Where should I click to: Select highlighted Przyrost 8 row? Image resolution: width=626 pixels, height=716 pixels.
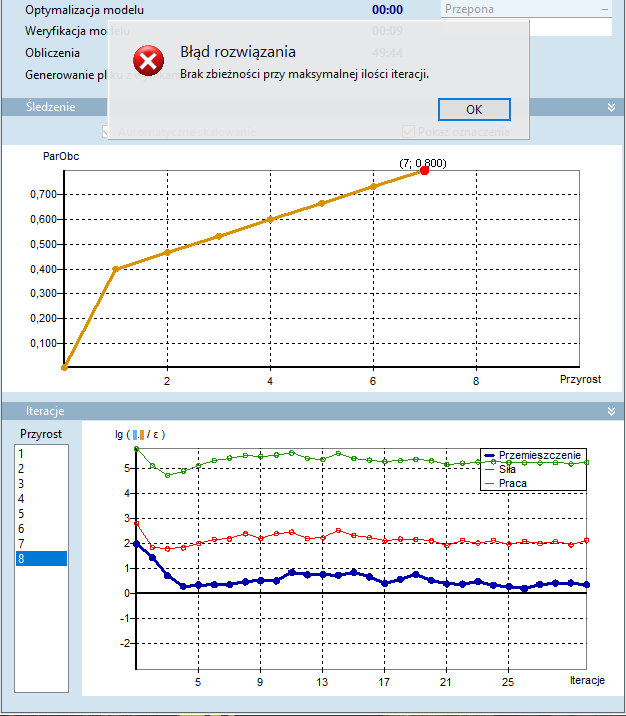pos(42,558)
